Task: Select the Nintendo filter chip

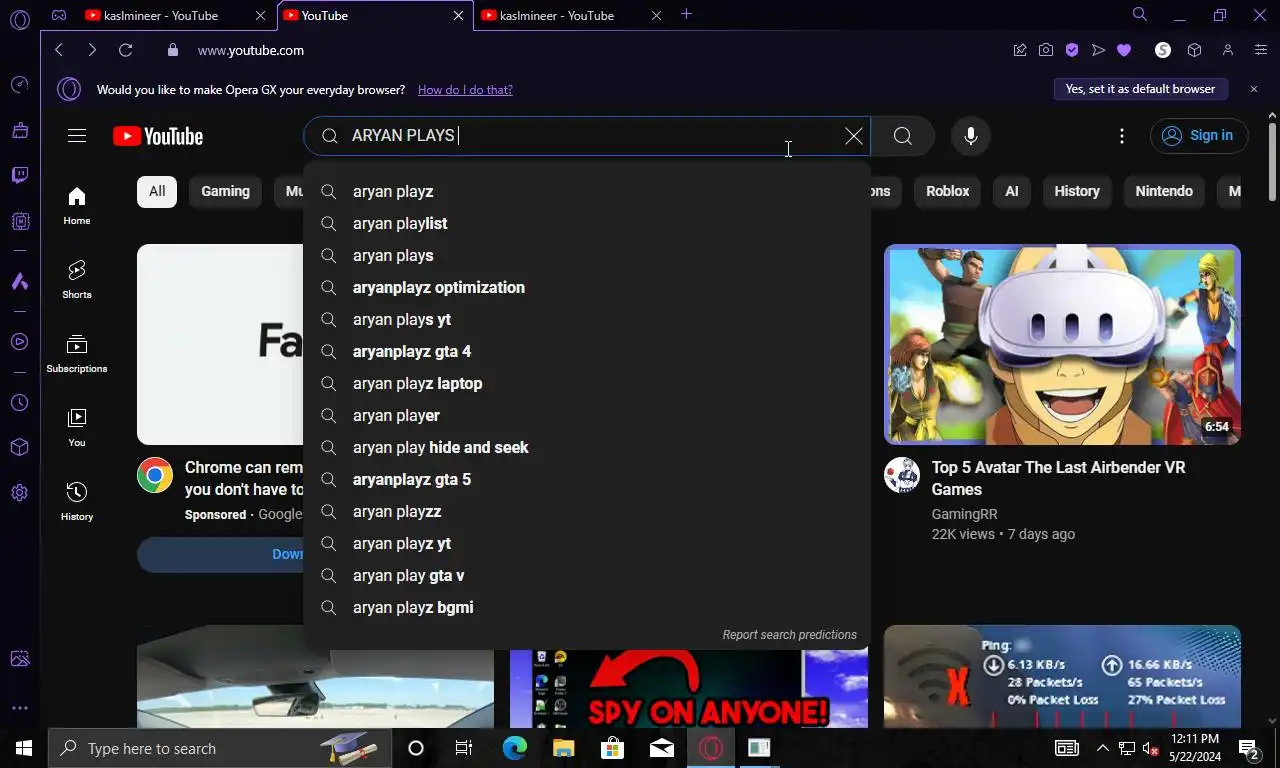Action: pos(1164,191)
